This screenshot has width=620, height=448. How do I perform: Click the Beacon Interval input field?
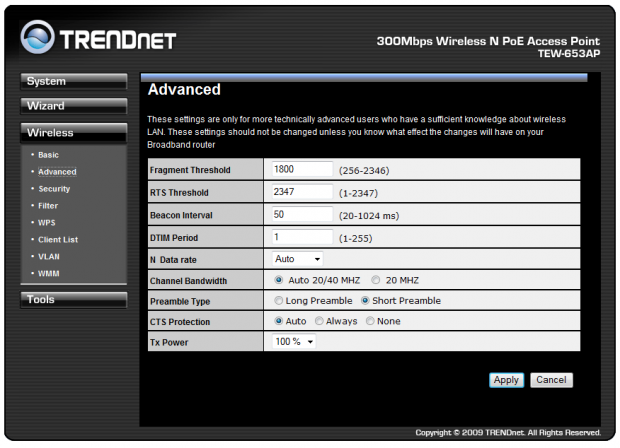[x=302, y=215]
